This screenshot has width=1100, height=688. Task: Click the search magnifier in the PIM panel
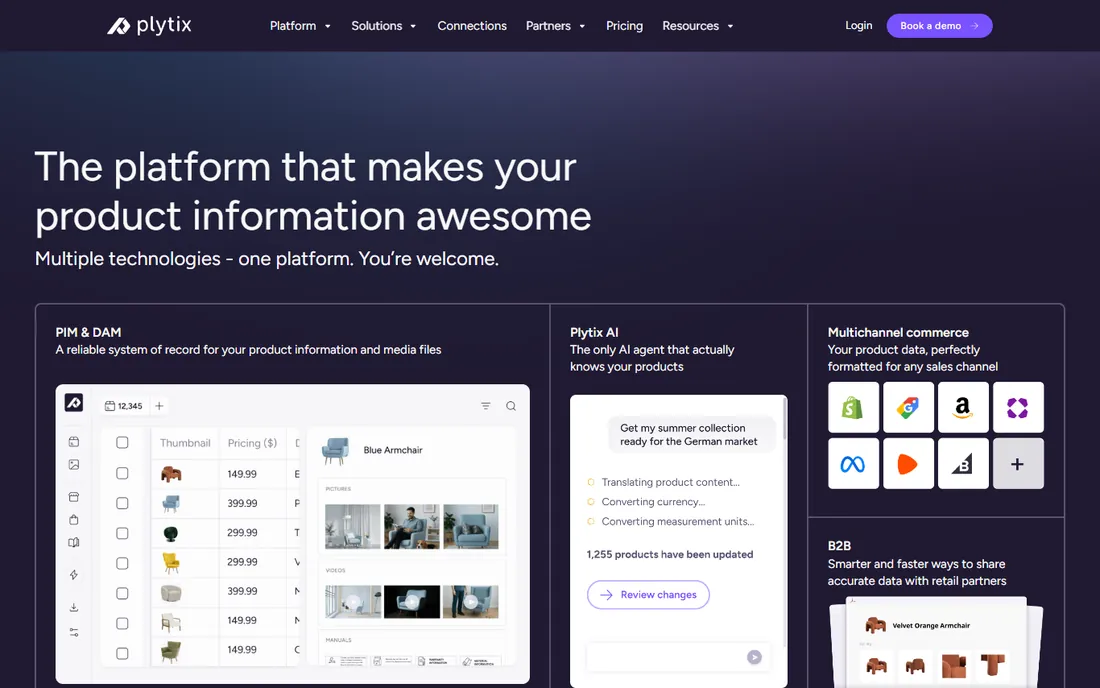click(511, 406)
